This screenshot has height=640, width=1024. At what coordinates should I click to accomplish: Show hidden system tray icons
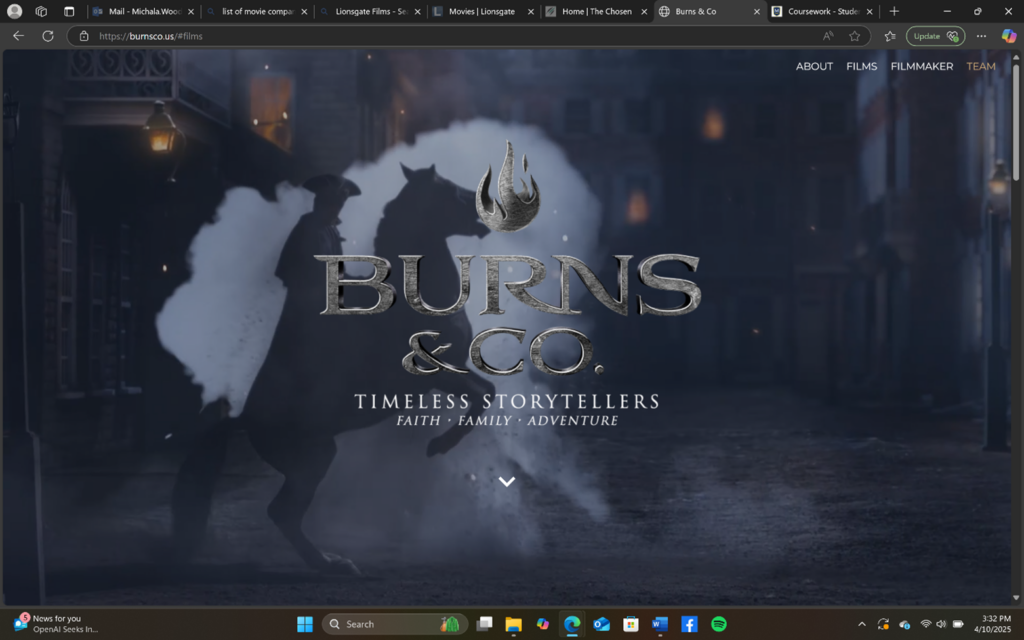[x=862, y=624]
